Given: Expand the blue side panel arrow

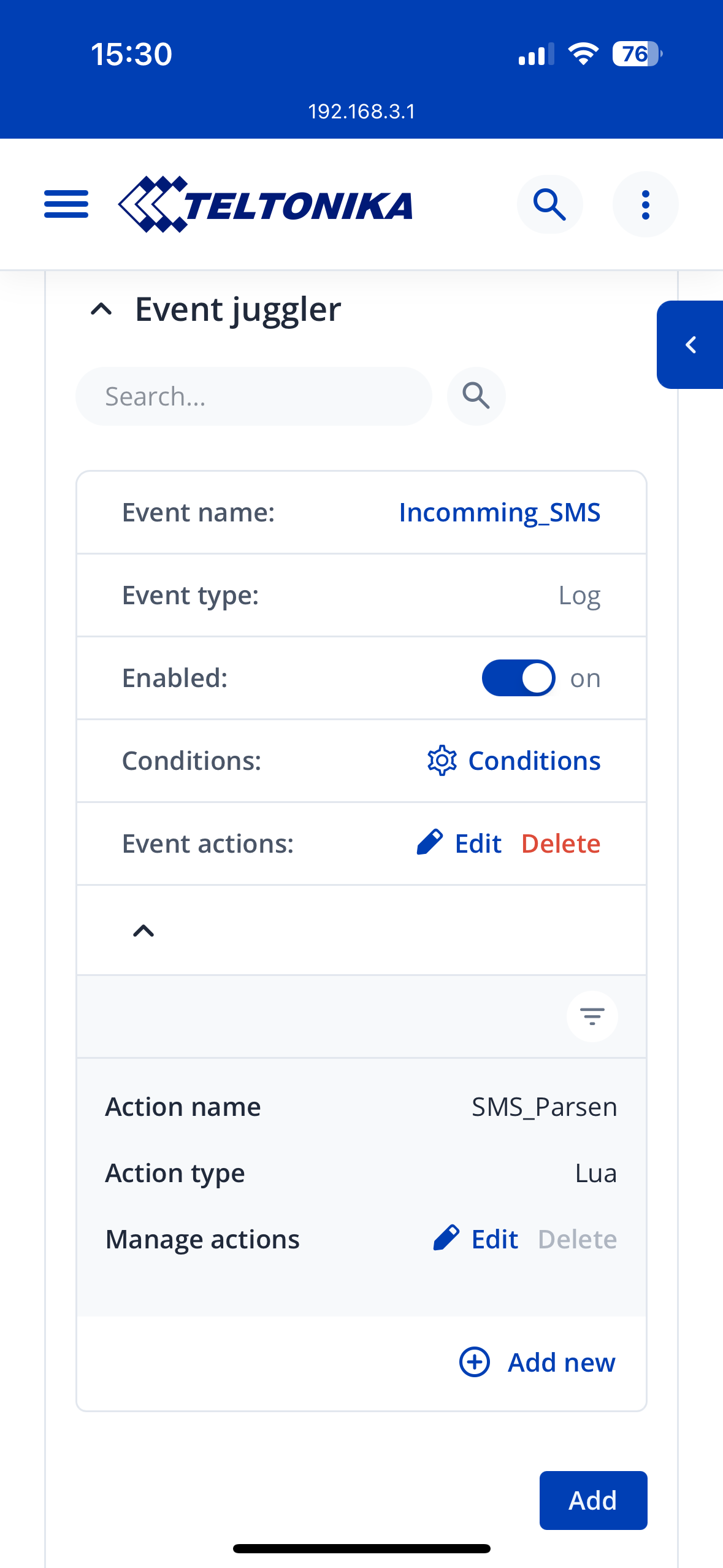Looking at the screenshot, I should coord(690,345).
